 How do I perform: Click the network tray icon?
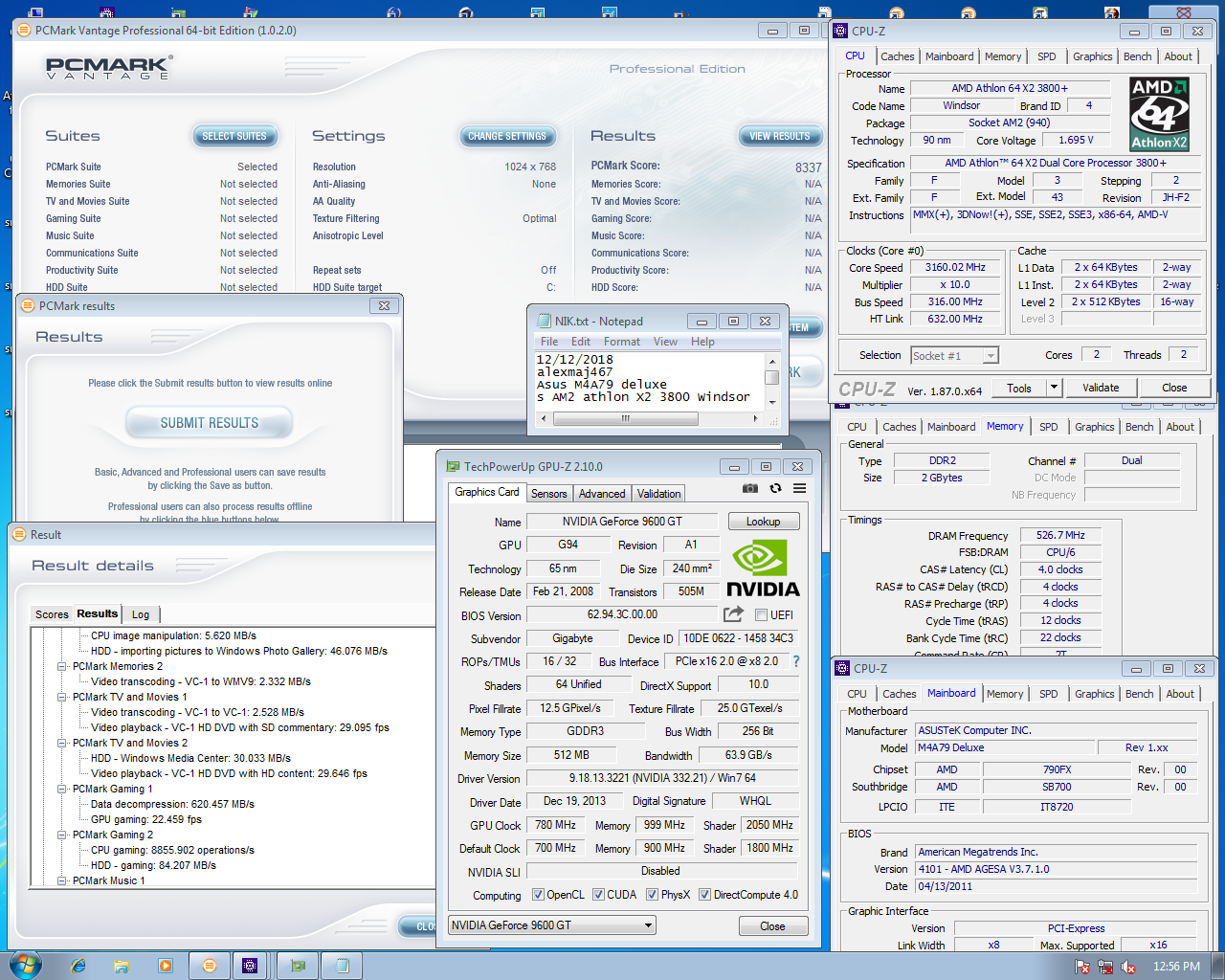click(x=1105, y=967)
